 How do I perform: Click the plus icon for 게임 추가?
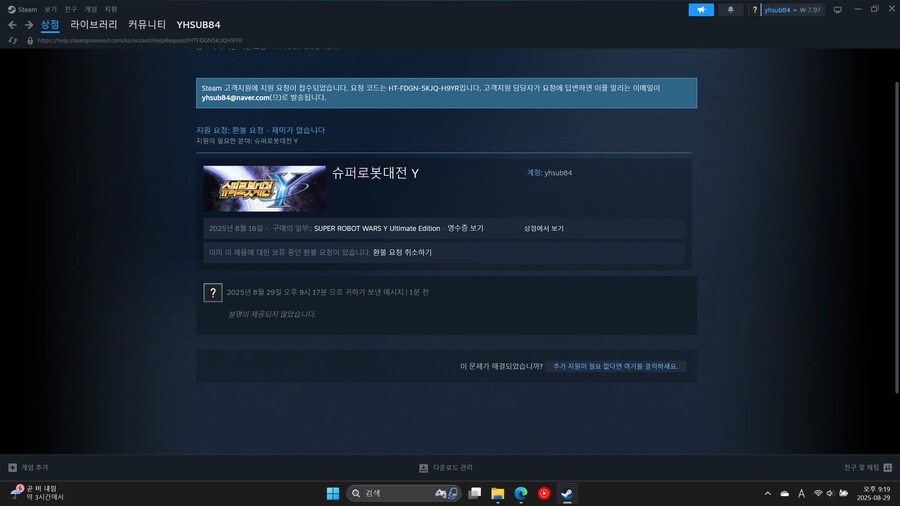point(13,468)
